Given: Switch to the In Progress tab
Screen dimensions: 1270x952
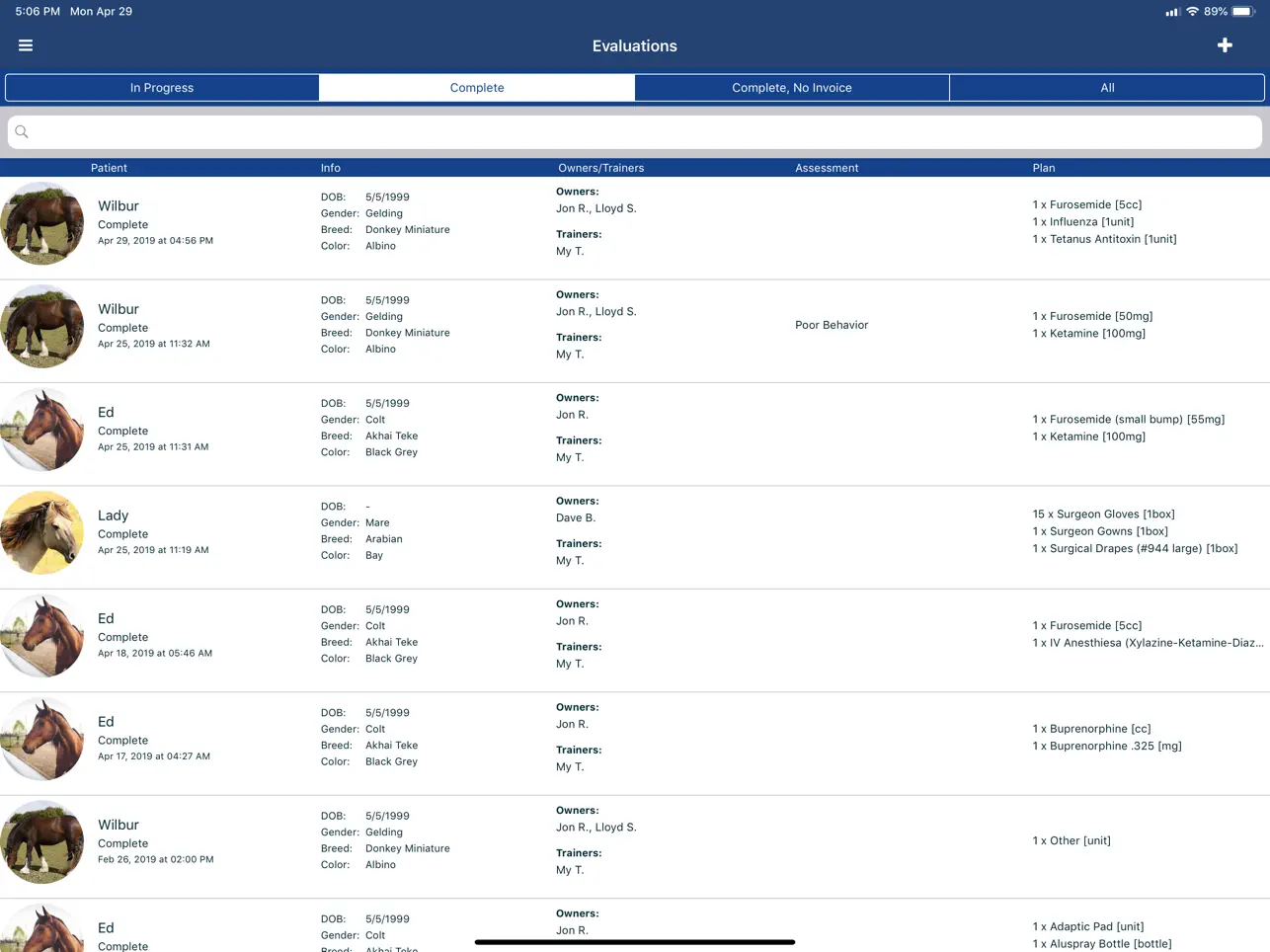Looking at the screenshot, I should click(162, 88).
